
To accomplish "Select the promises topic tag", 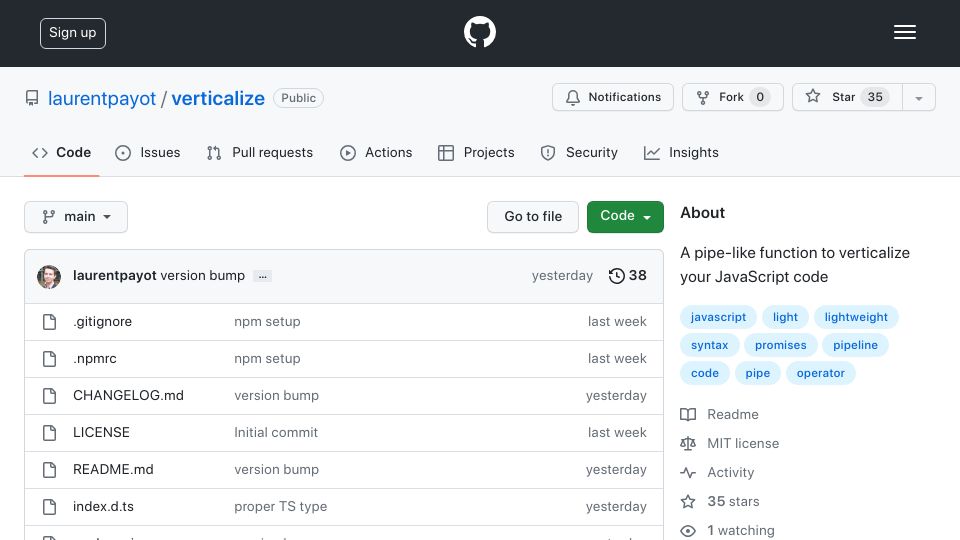I will (781, 345).
